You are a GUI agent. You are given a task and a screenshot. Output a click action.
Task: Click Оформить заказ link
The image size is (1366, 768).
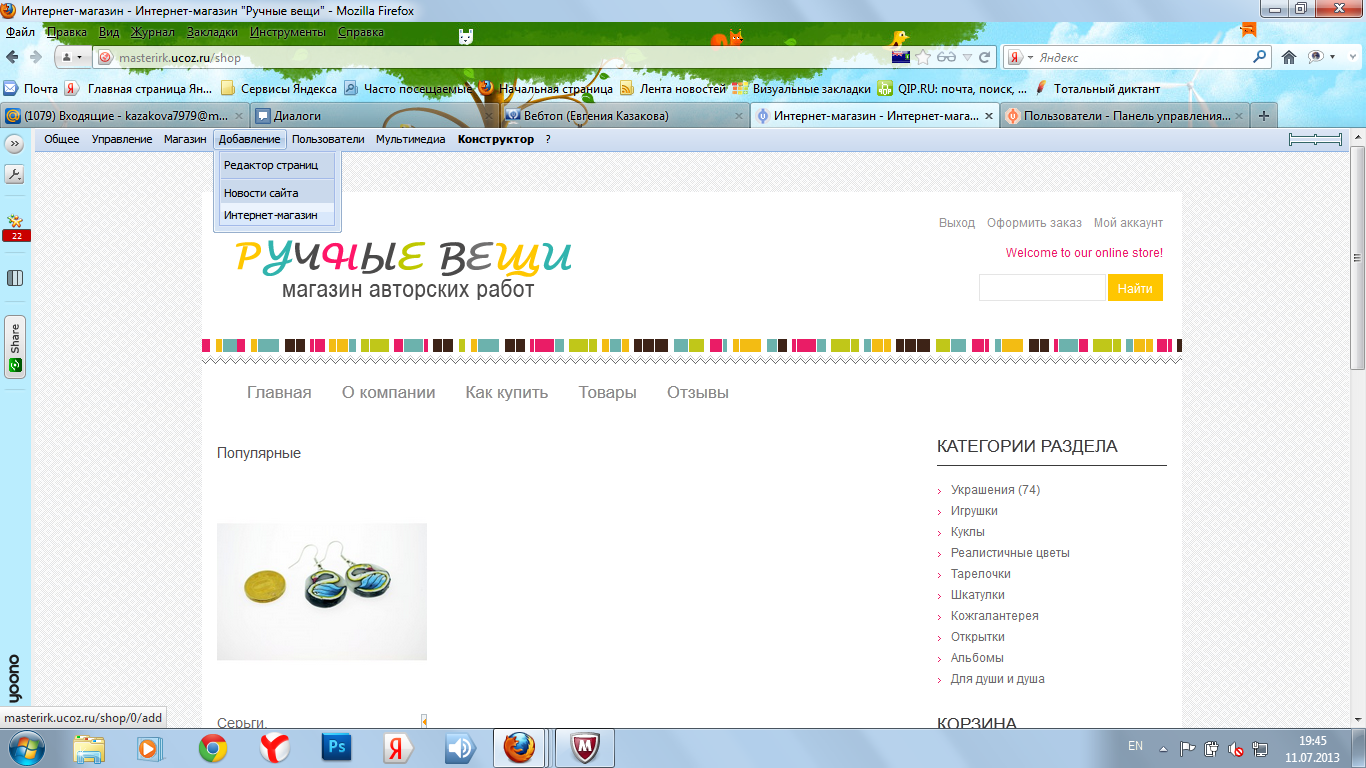coord(1034,223)
